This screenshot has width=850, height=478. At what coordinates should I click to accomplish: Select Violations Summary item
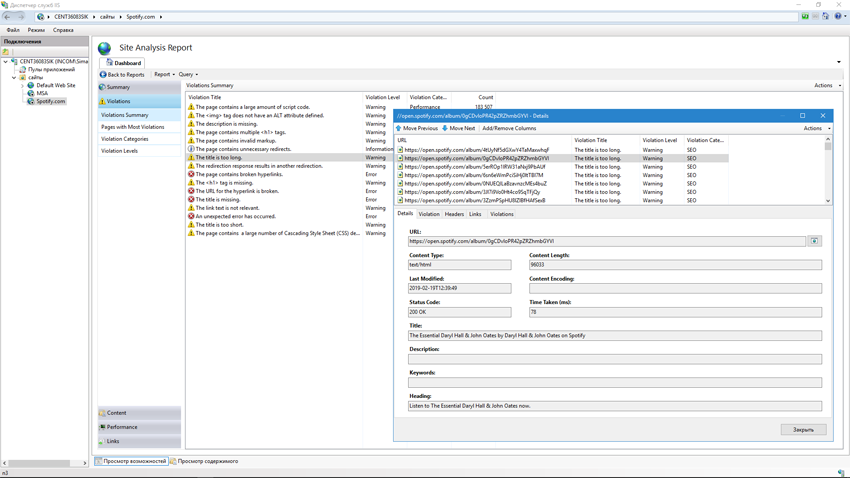[139, 115]
